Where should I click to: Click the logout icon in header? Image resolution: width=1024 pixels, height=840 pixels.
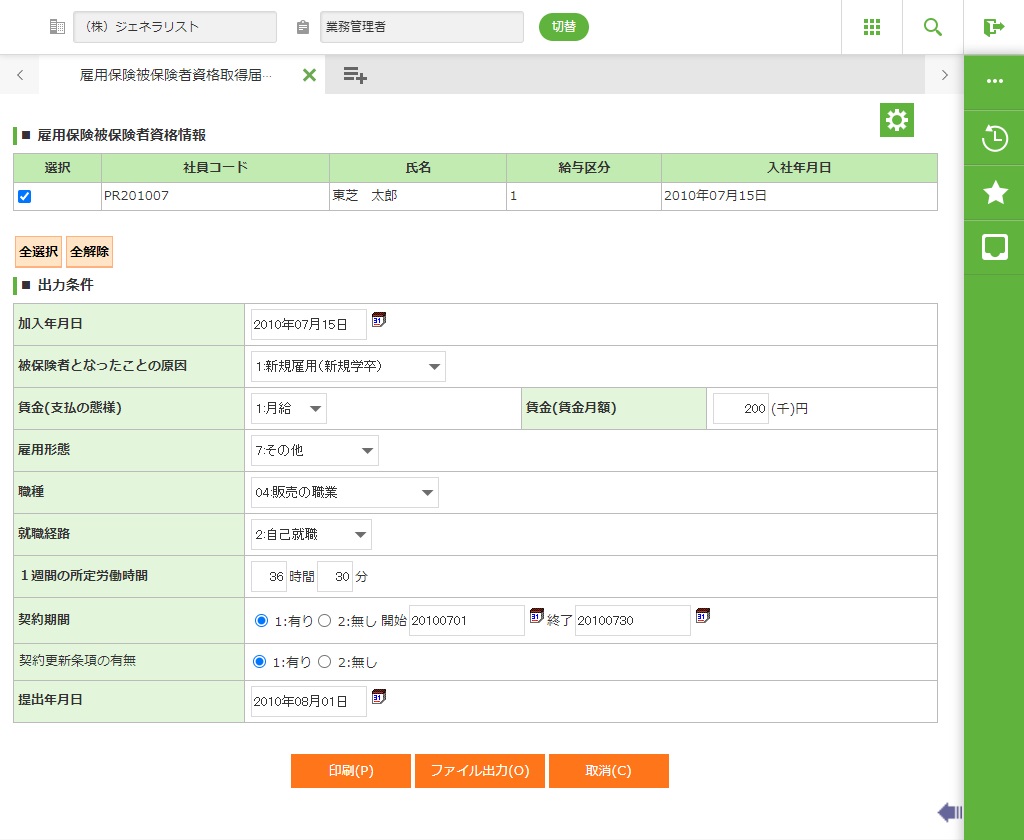pos(993,27)
